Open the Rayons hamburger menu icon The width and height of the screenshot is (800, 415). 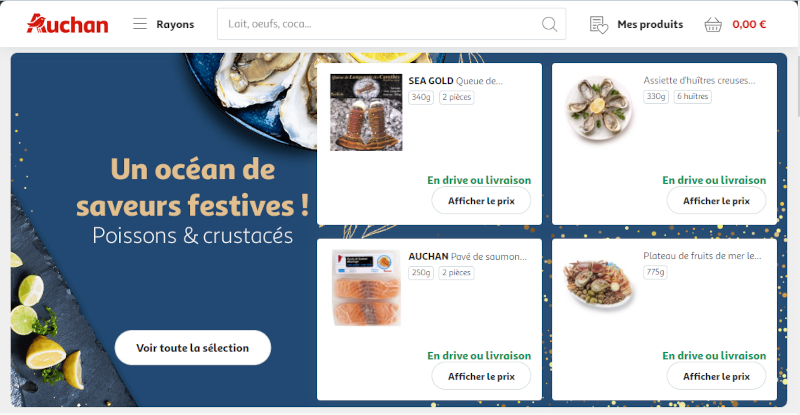click(140, 24)
